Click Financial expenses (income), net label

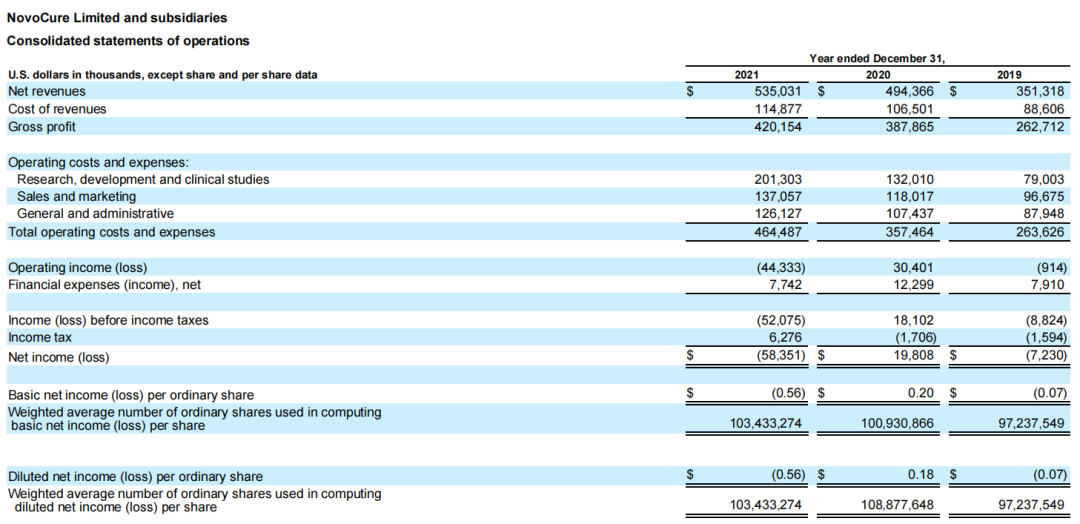104,284
